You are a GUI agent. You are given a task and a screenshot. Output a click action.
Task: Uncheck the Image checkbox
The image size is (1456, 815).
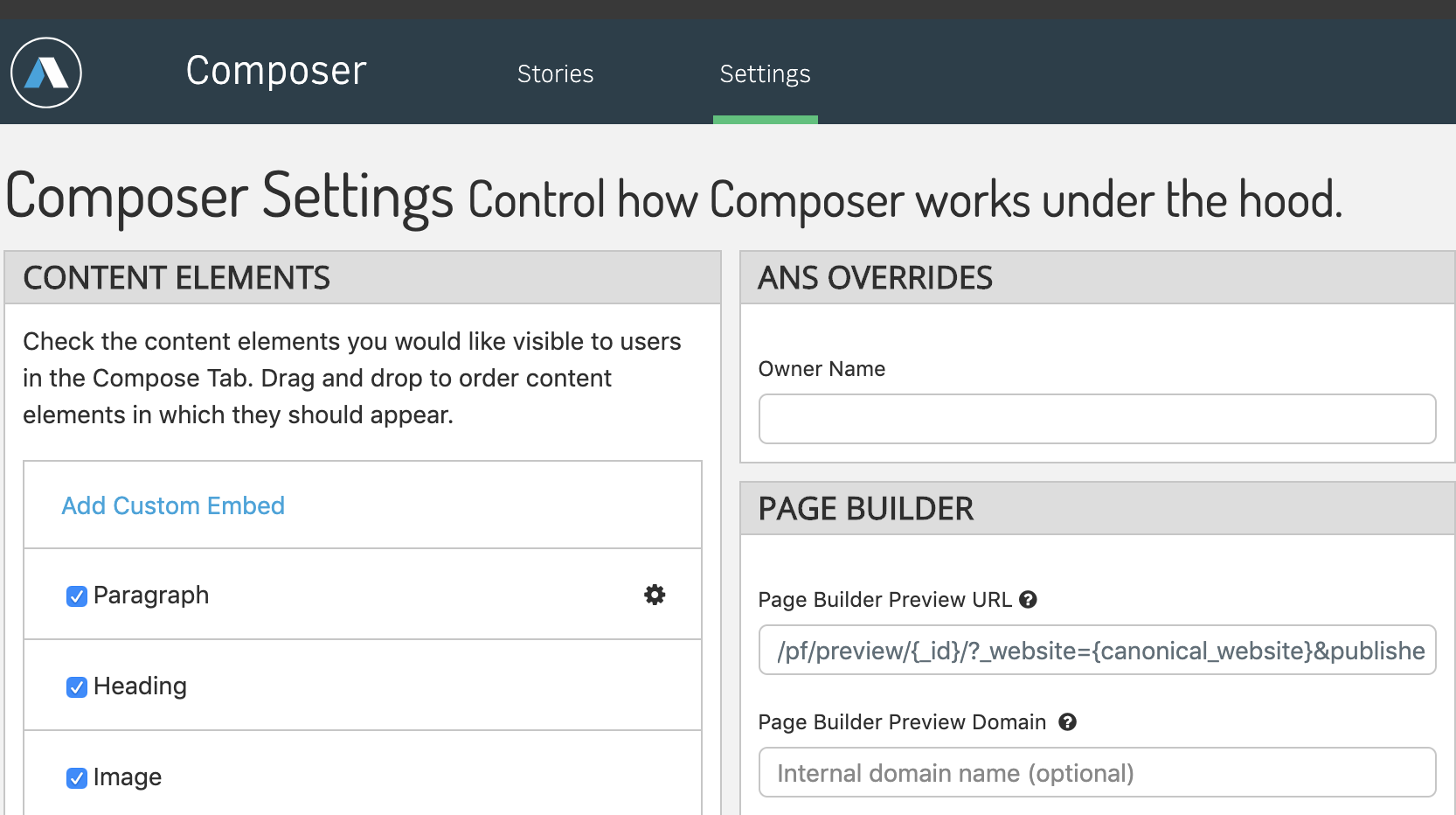coord(77,778)
